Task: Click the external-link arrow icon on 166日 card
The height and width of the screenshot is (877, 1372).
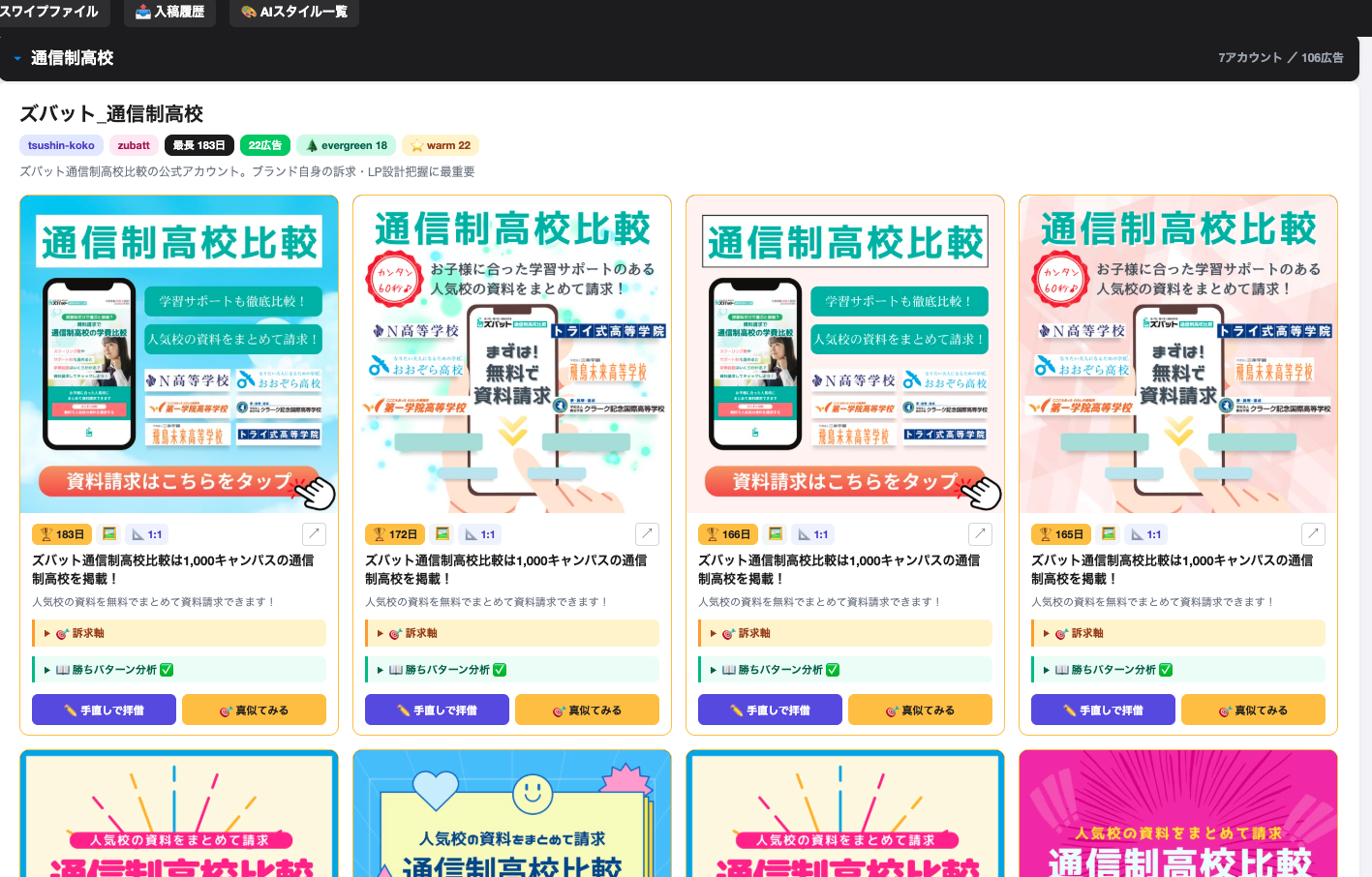Action: [x=980, y=534]
